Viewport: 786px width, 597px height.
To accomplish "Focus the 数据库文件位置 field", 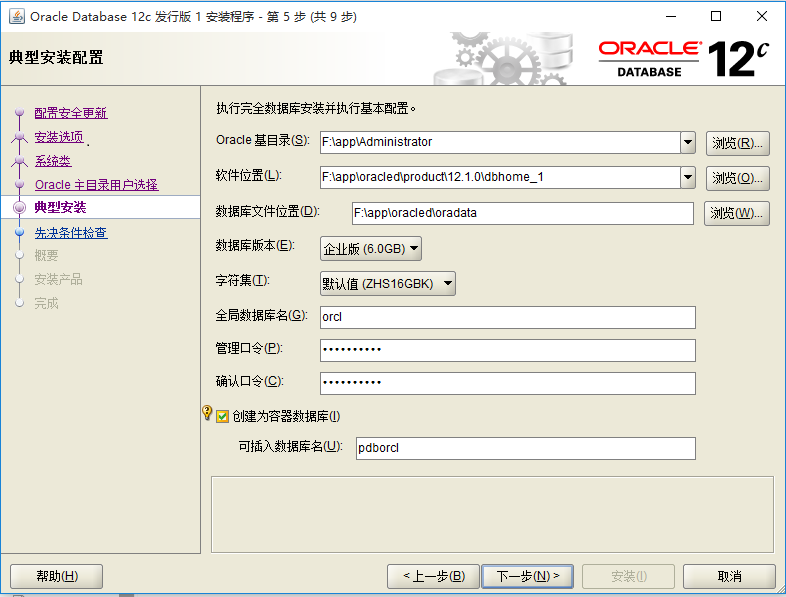I will [x=523, y=214].
